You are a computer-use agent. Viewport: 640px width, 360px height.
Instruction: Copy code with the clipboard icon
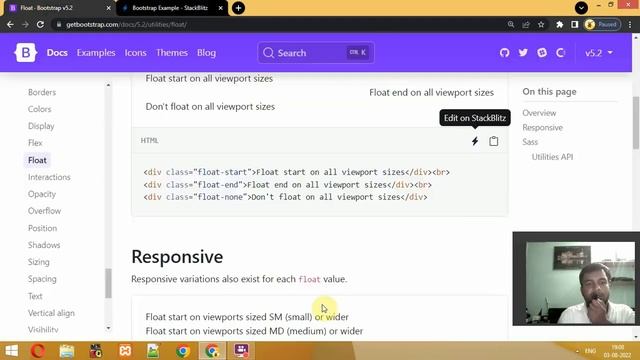493,141
